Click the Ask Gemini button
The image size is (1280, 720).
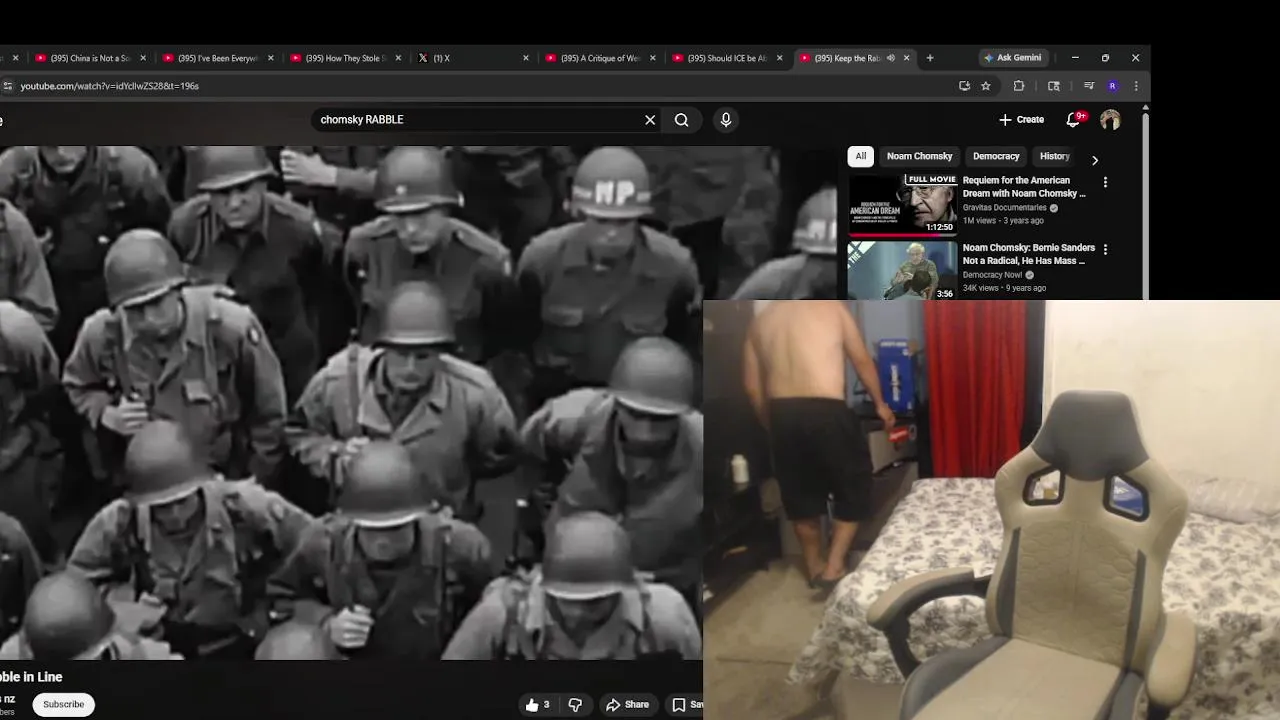click(1012, 58)
